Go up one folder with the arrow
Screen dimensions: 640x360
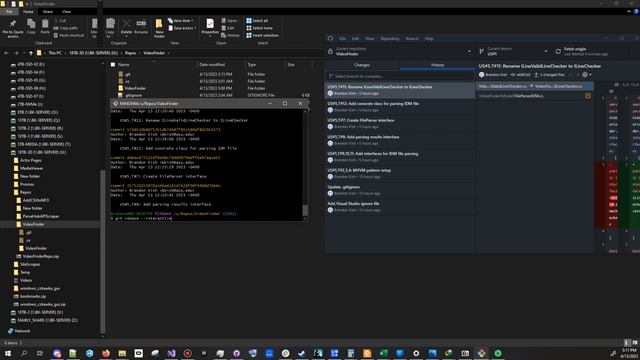(31, 53)
